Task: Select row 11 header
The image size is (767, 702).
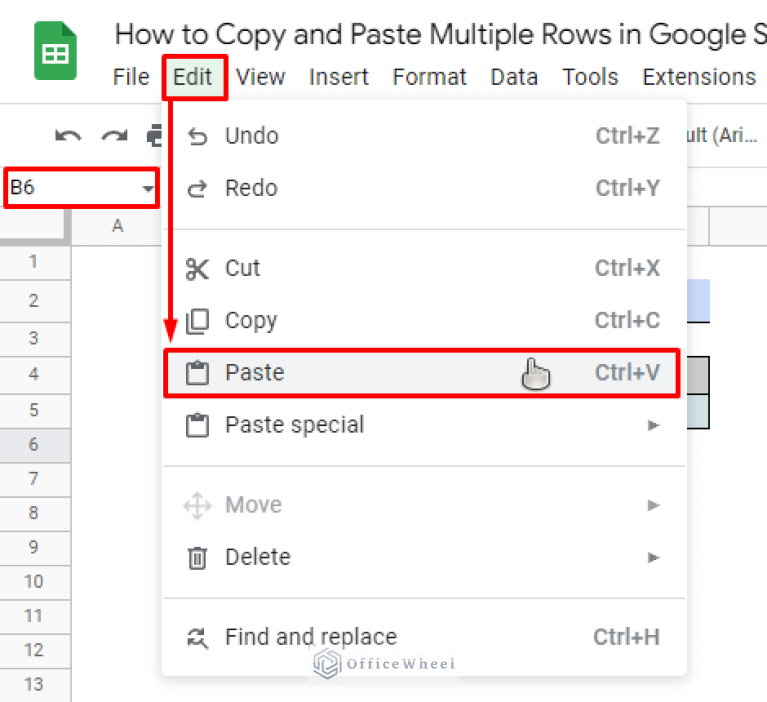Action: [33, 616]
